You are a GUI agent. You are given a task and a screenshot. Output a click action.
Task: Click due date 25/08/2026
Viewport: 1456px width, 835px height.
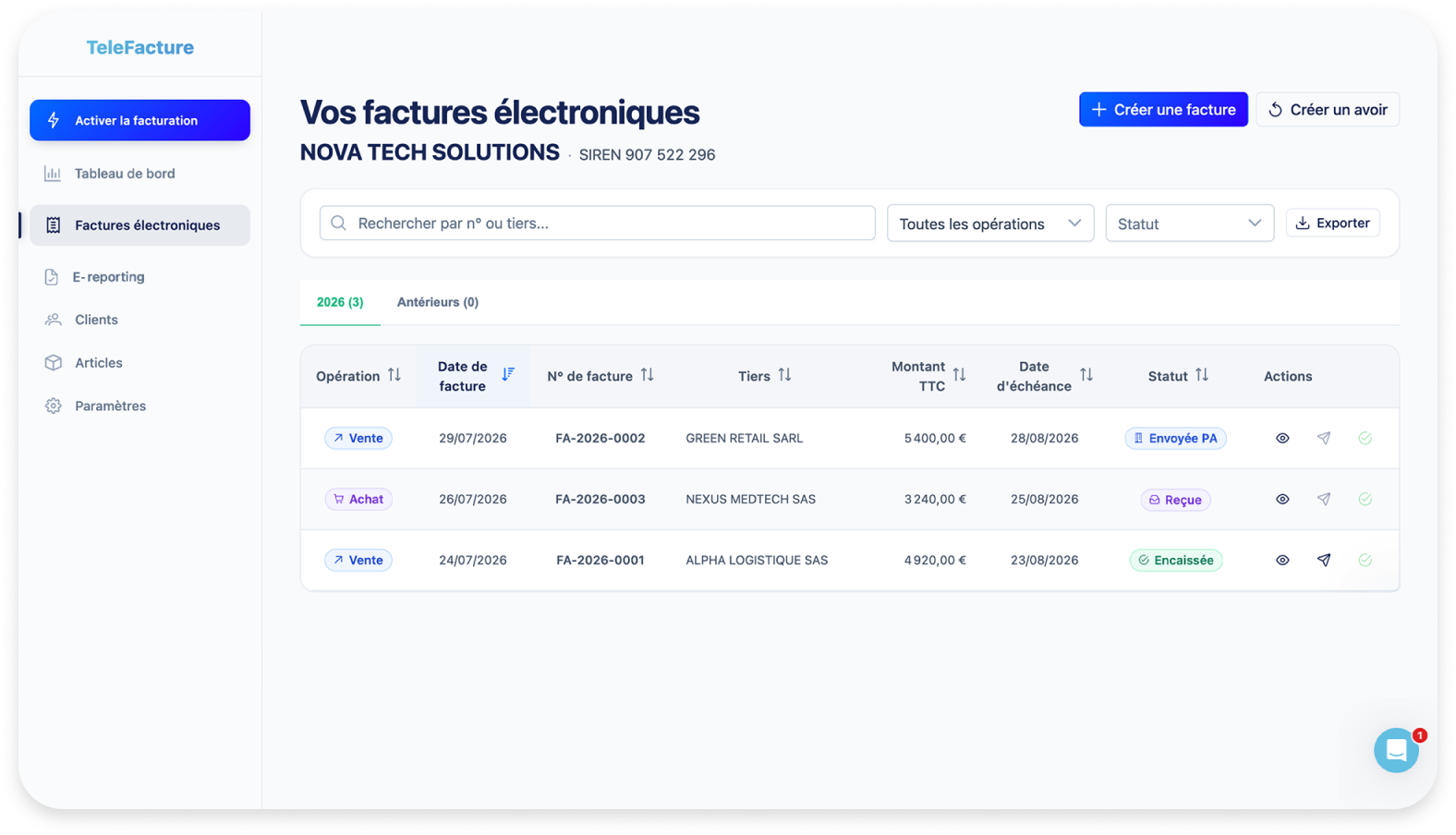tap(1045, 499)
